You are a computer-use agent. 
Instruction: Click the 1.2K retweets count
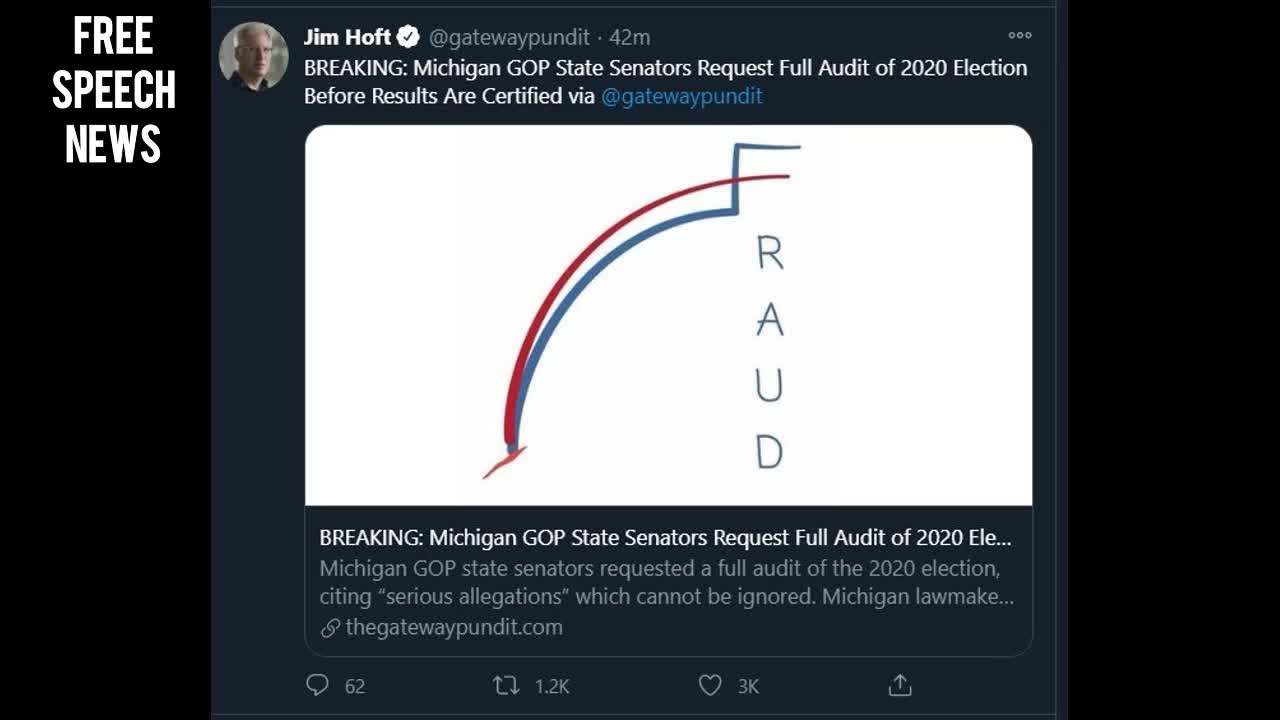[x=552, y=686]
